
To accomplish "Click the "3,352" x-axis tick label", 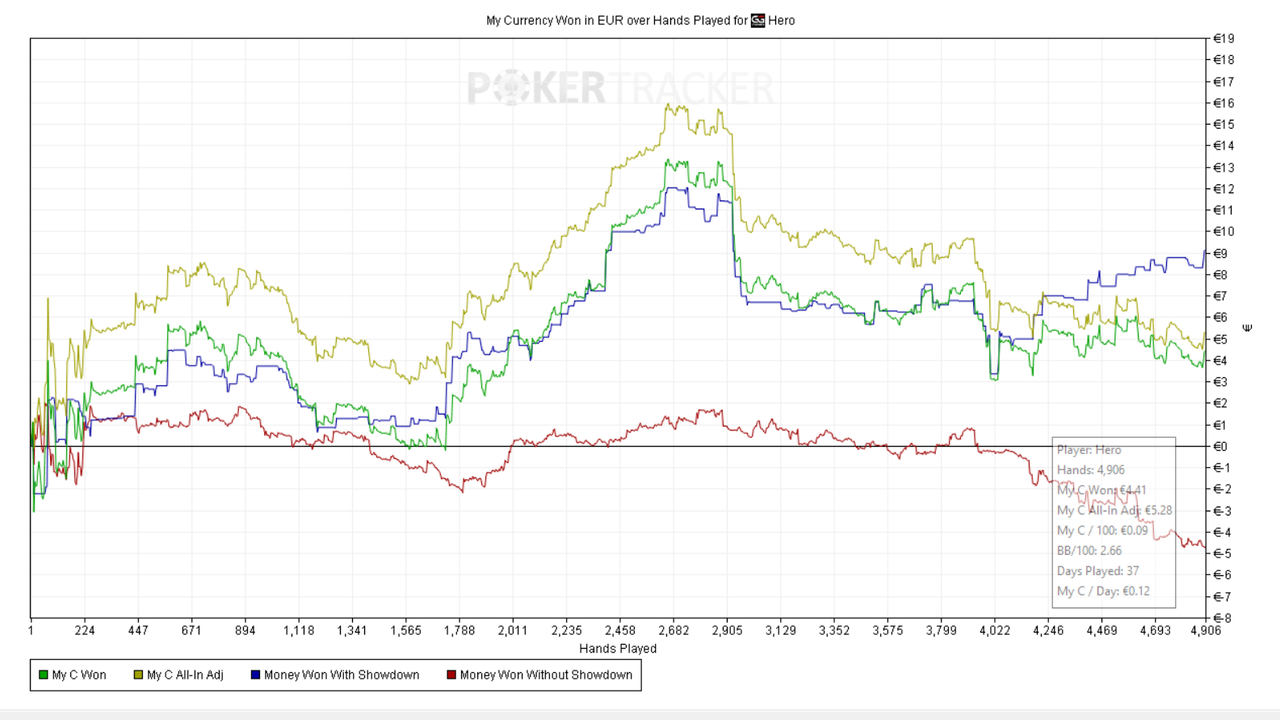I will [834, 631].
